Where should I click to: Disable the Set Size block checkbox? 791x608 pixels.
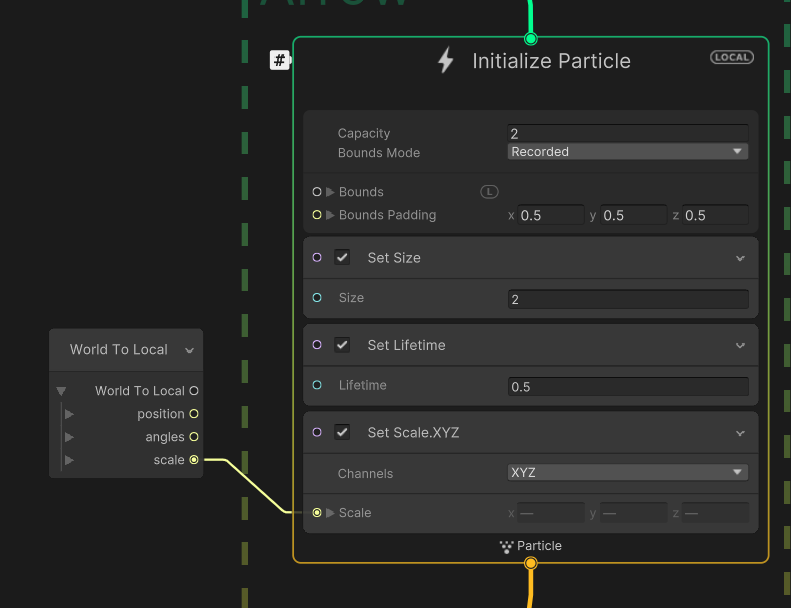pos(342,258)
